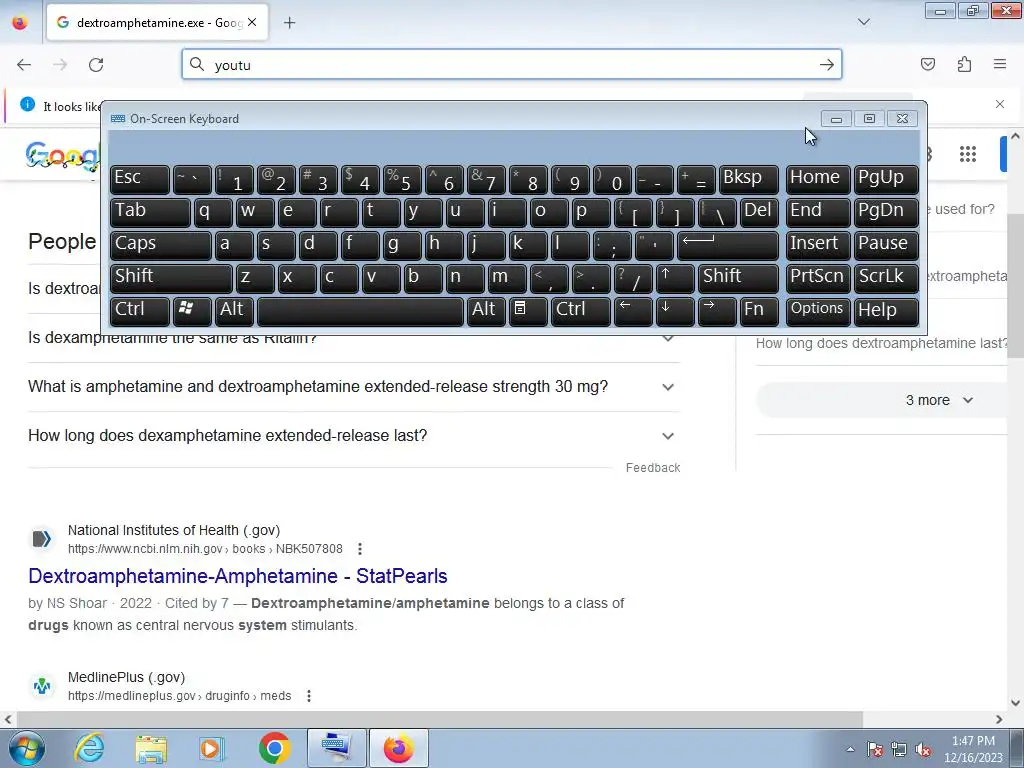The image size is (1024, 768).
Task: Open Windows Media Player from the taskbar
Action: click(212, 748)
